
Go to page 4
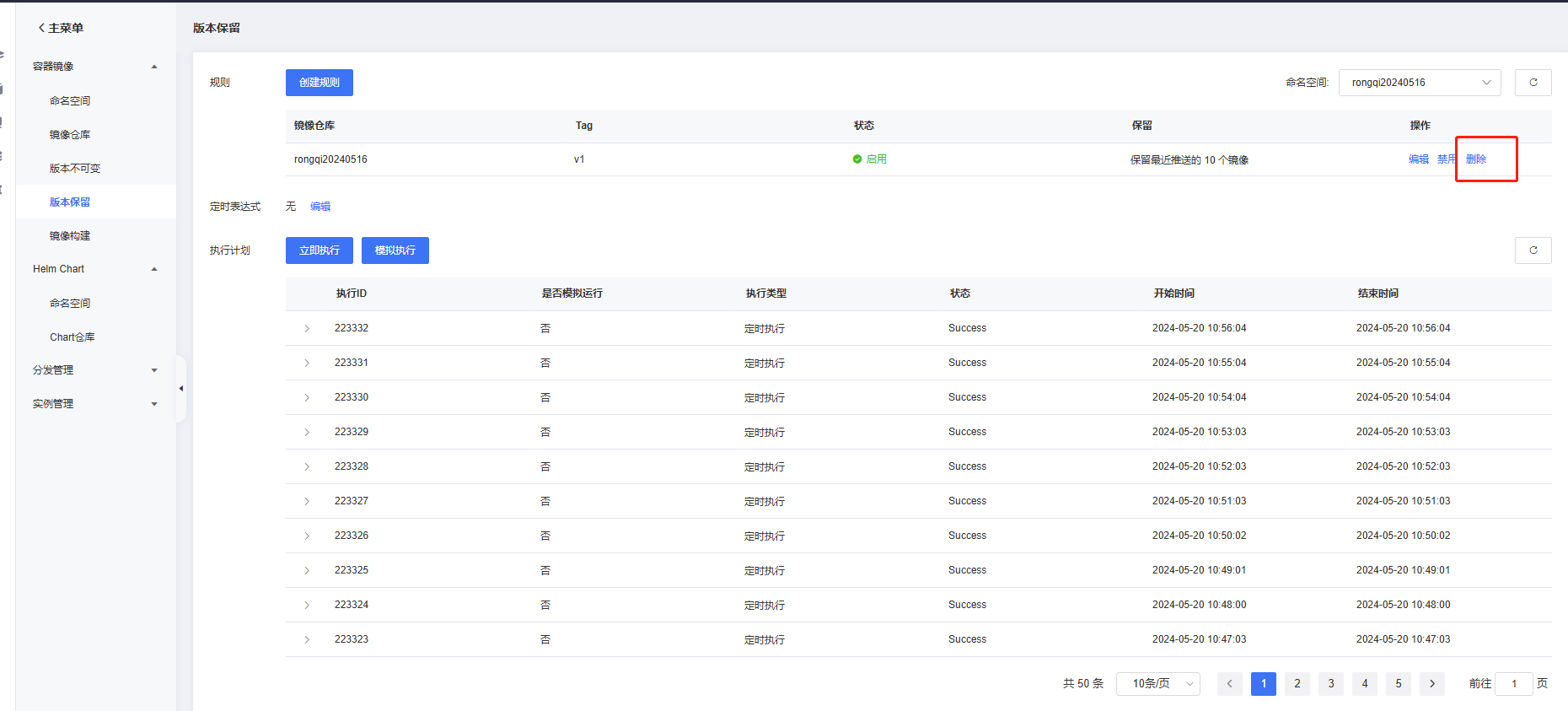(1364, 684)
